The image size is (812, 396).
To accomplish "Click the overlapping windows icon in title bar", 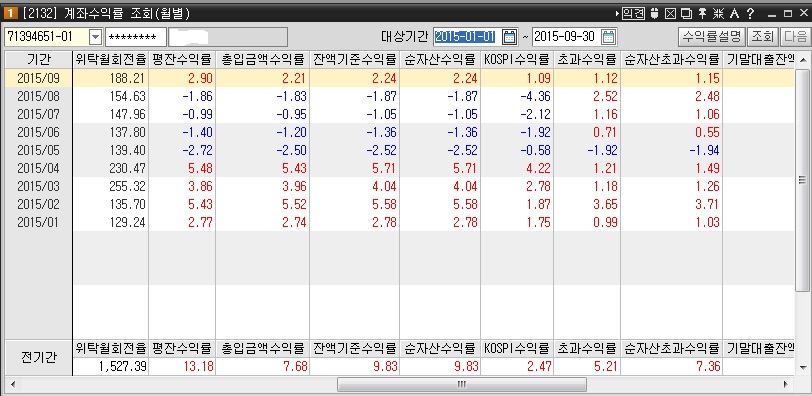I will point(686,13).
